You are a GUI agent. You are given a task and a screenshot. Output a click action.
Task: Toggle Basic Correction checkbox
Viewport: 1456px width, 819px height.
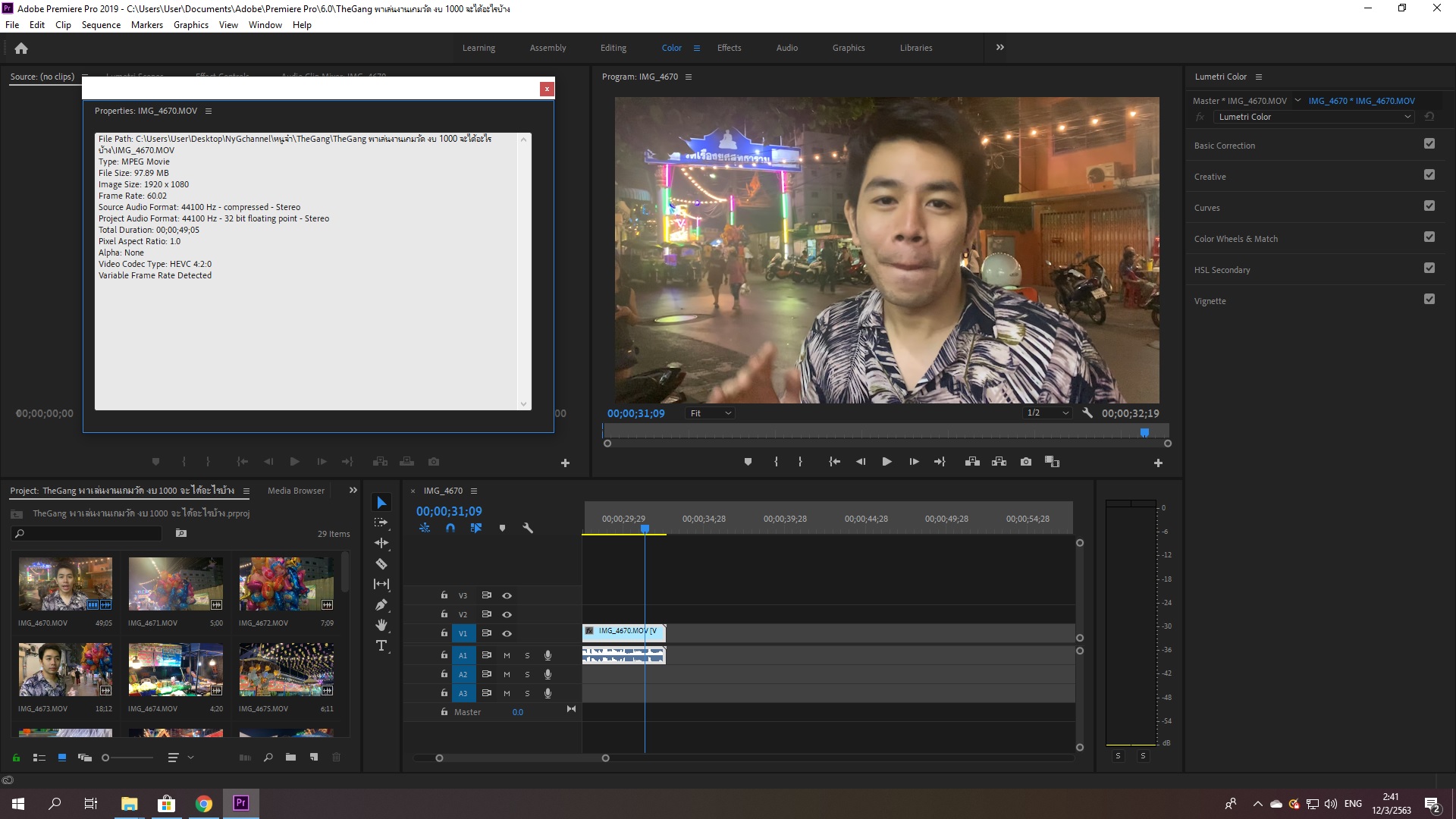coord(1429,143)
